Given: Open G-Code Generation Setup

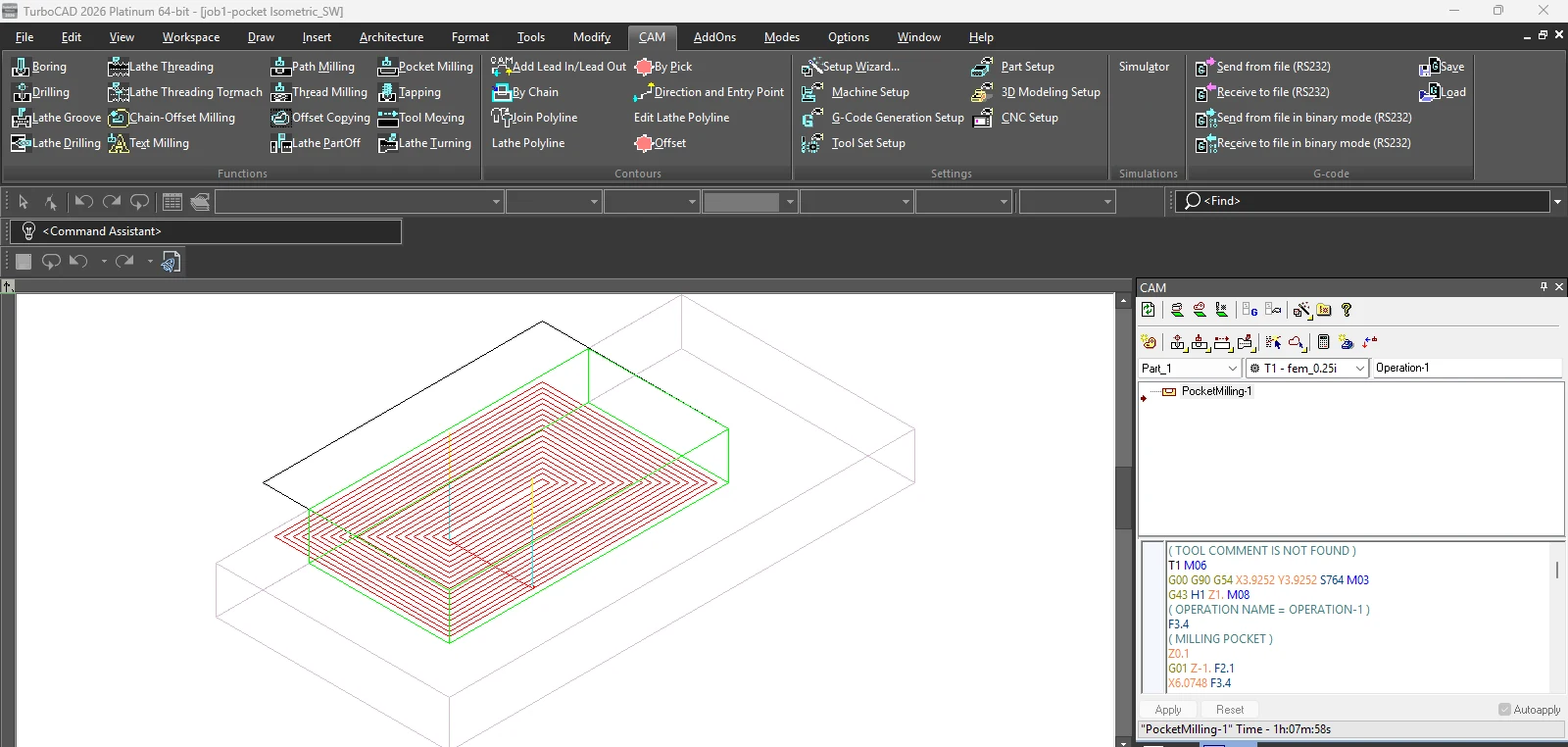Looking at the screenshot, I should click(x=883, y=118).
